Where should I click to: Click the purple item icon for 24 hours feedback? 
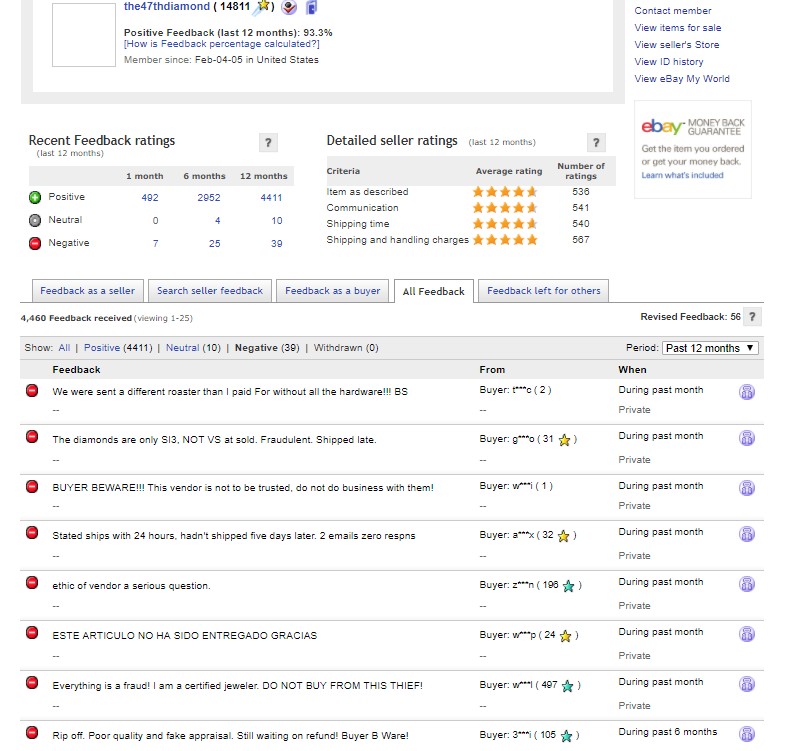pos(747,534)
